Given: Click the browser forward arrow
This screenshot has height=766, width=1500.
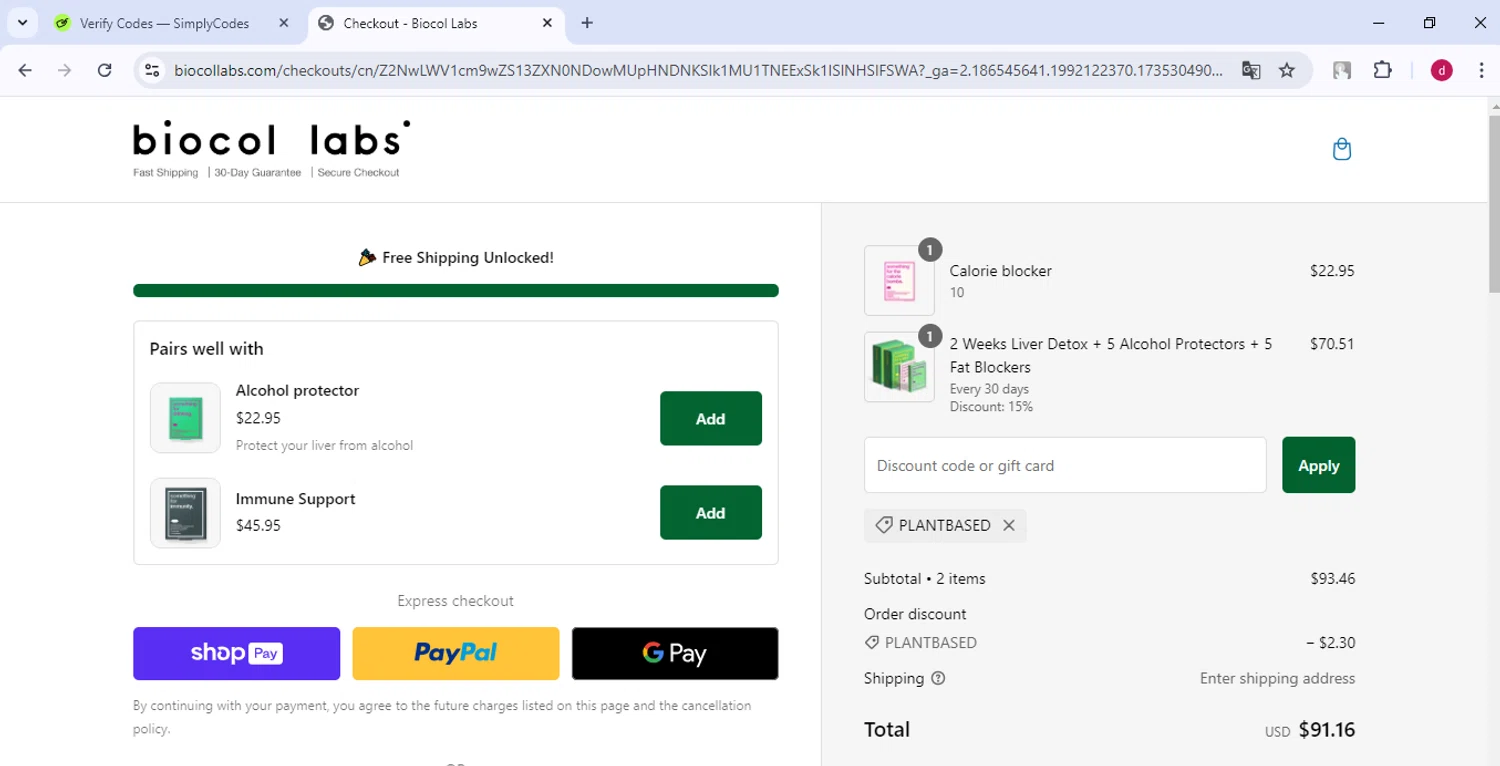Looking at the screenshot, I should click(x=65, y=70).
